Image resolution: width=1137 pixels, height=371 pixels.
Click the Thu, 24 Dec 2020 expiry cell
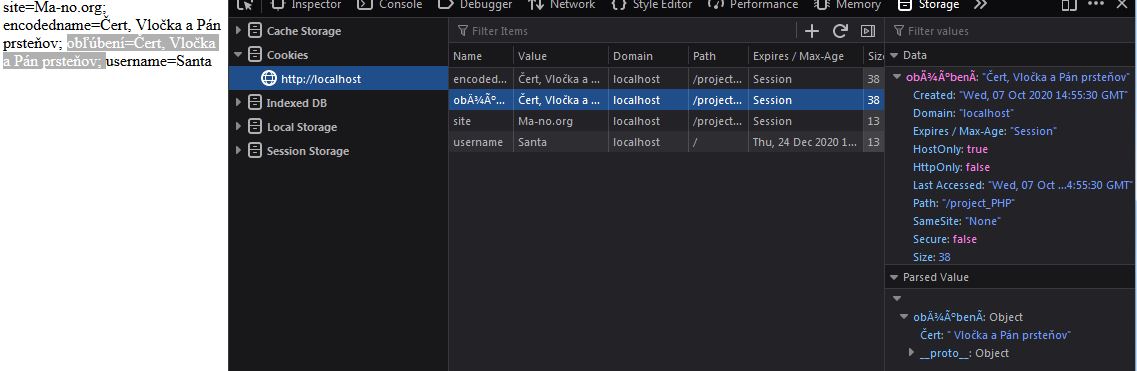(x=805, y=142)
